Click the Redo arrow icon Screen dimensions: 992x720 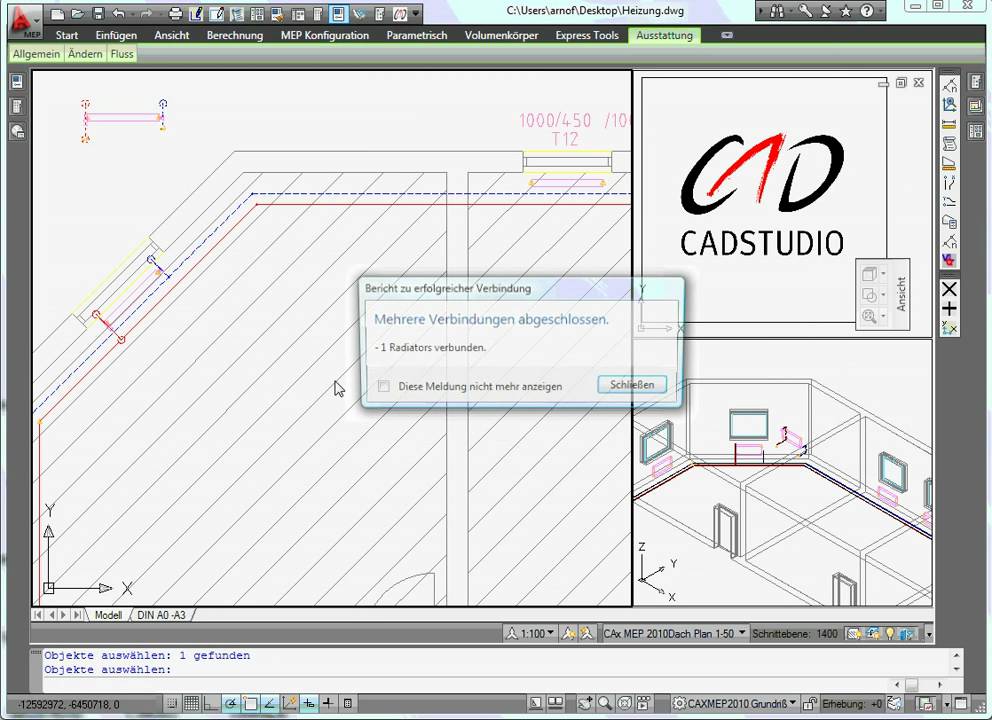146,13
